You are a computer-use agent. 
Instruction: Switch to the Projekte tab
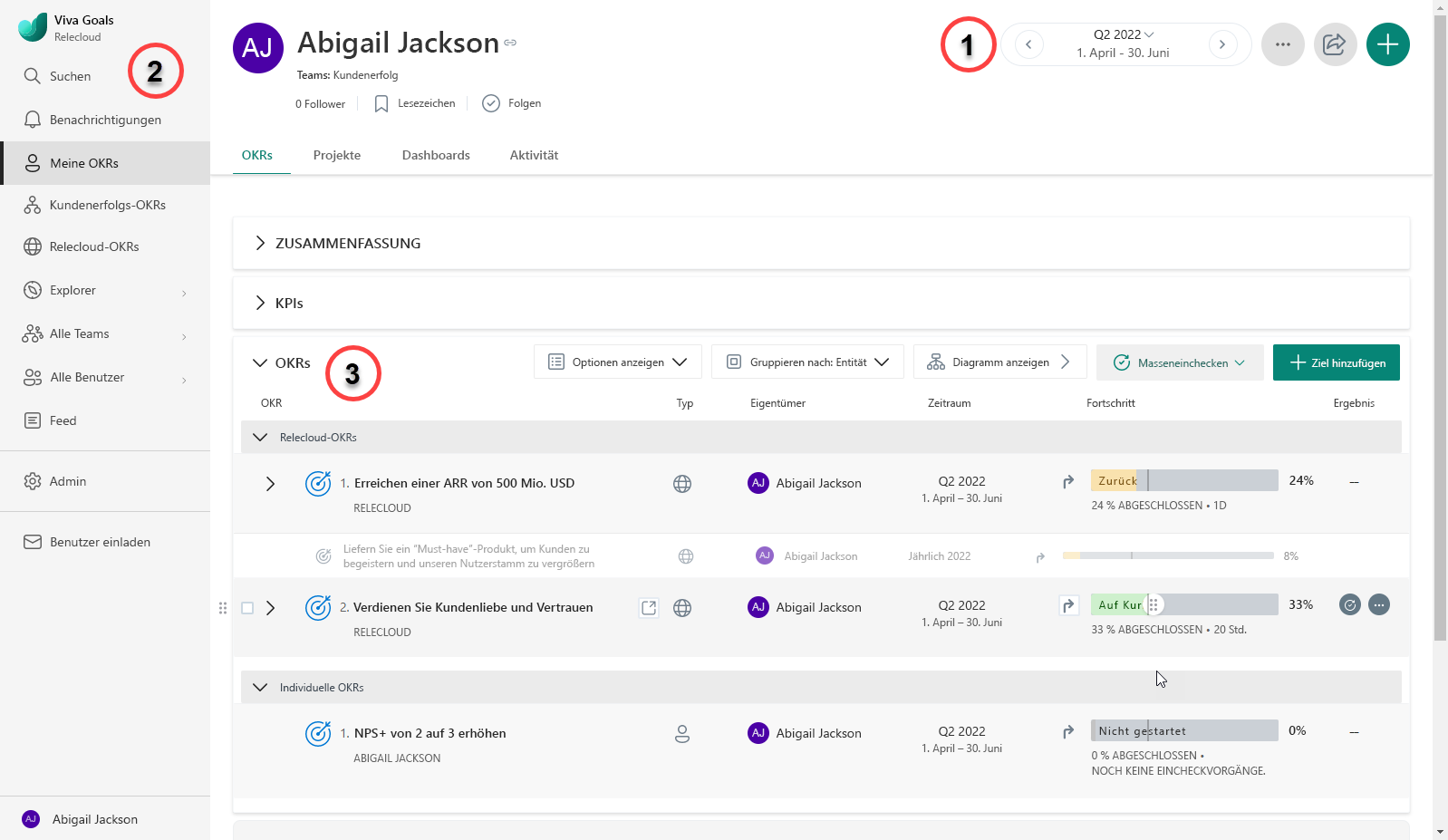[337, 155]
